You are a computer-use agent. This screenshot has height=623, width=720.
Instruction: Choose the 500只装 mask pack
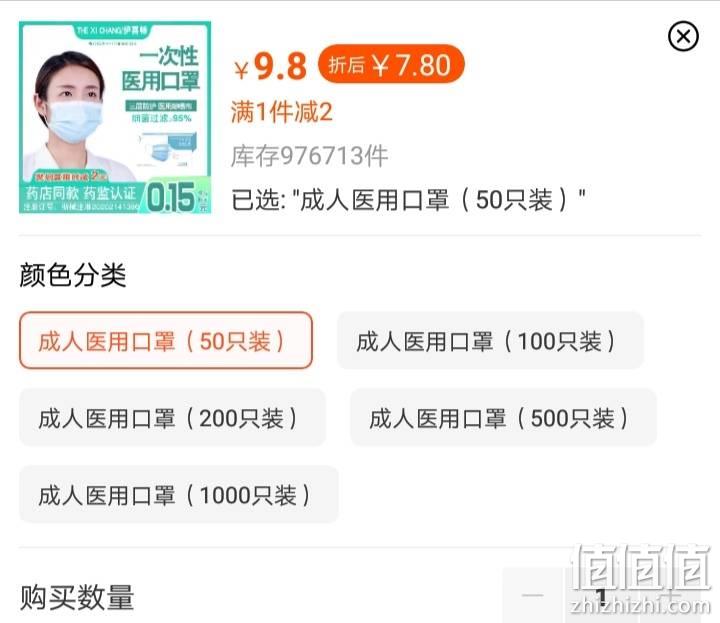pyautogui.click(x=503, y=417)
